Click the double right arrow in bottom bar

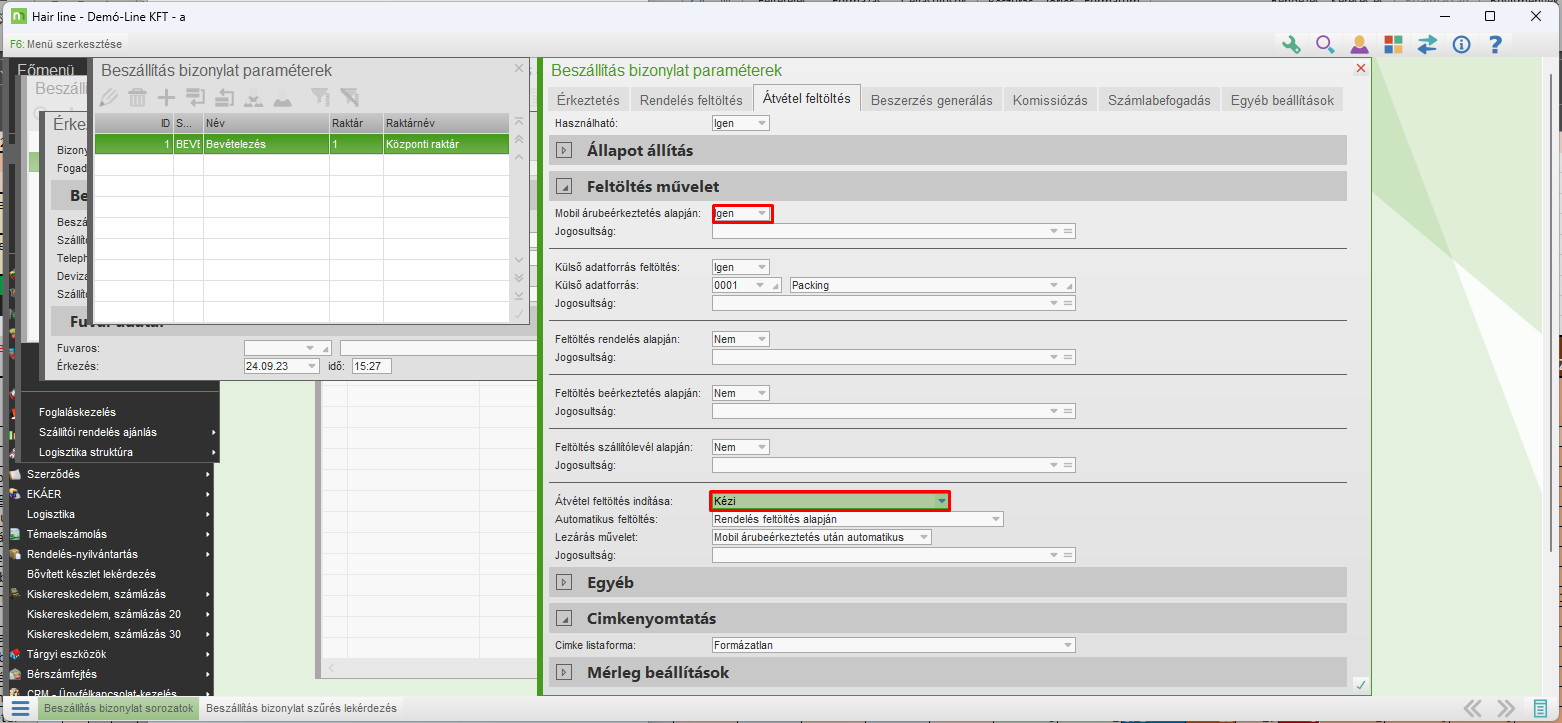(1507, 708)
